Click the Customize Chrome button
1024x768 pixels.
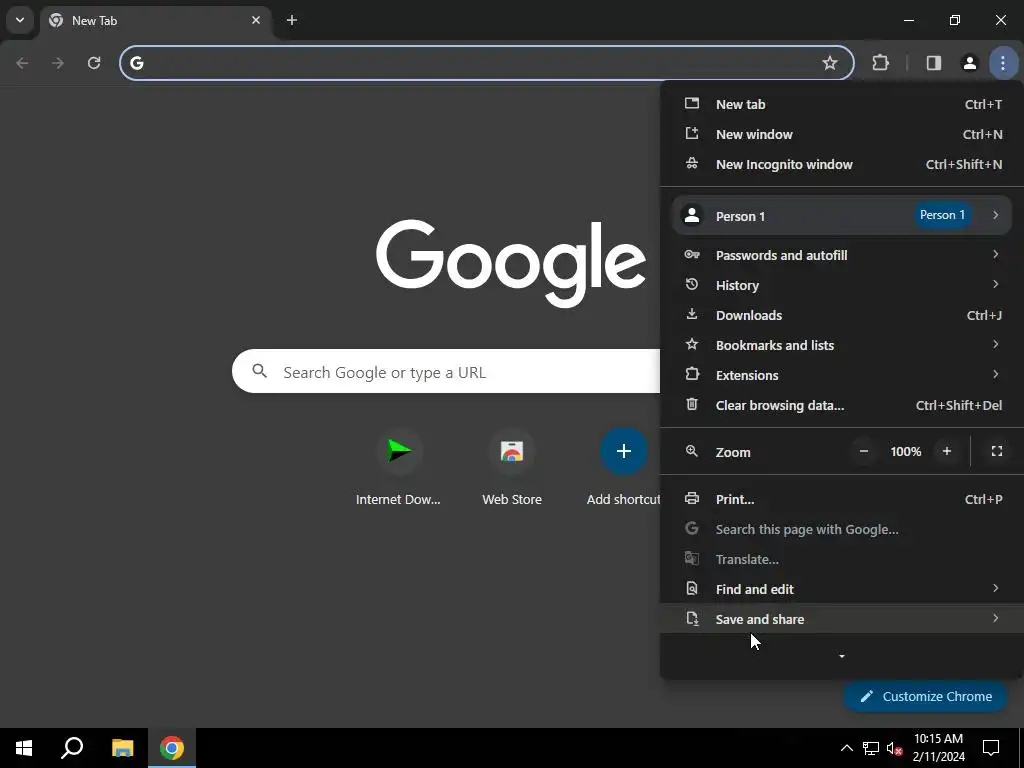(x=925, y=697)
